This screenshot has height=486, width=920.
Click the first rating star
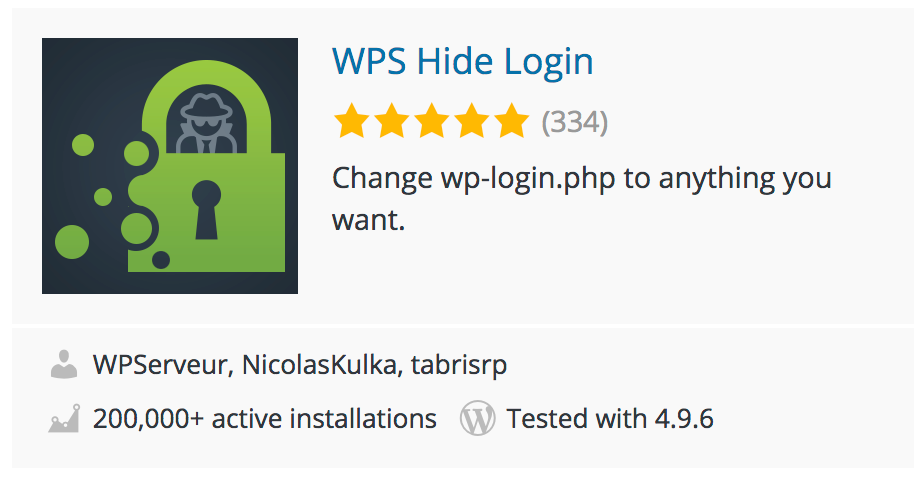point(352,123)
